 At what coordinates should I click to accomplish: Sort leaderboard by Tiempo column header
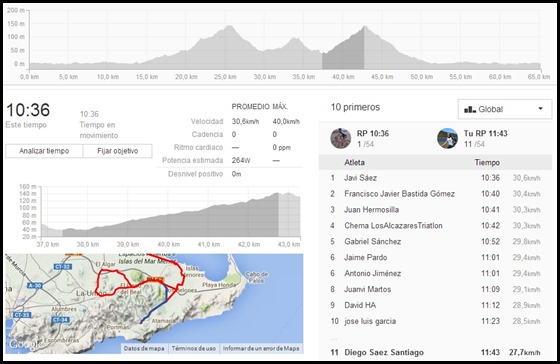pyautogui.click(x=487, y=163)
